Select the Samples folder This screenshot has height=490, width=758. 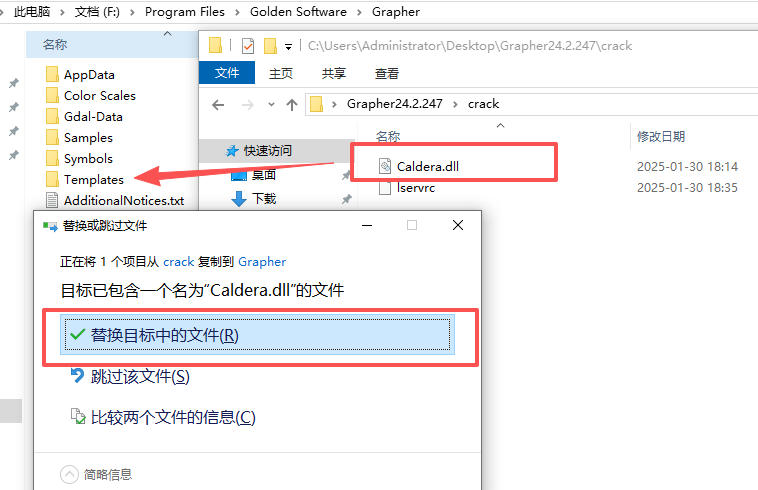79,138
